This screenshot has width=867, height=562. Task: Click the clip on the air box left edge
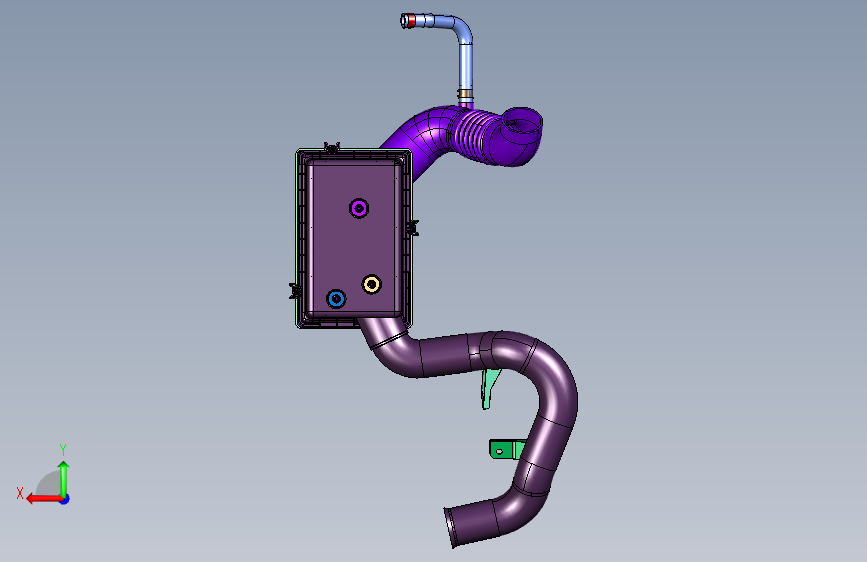coord(295,291)
